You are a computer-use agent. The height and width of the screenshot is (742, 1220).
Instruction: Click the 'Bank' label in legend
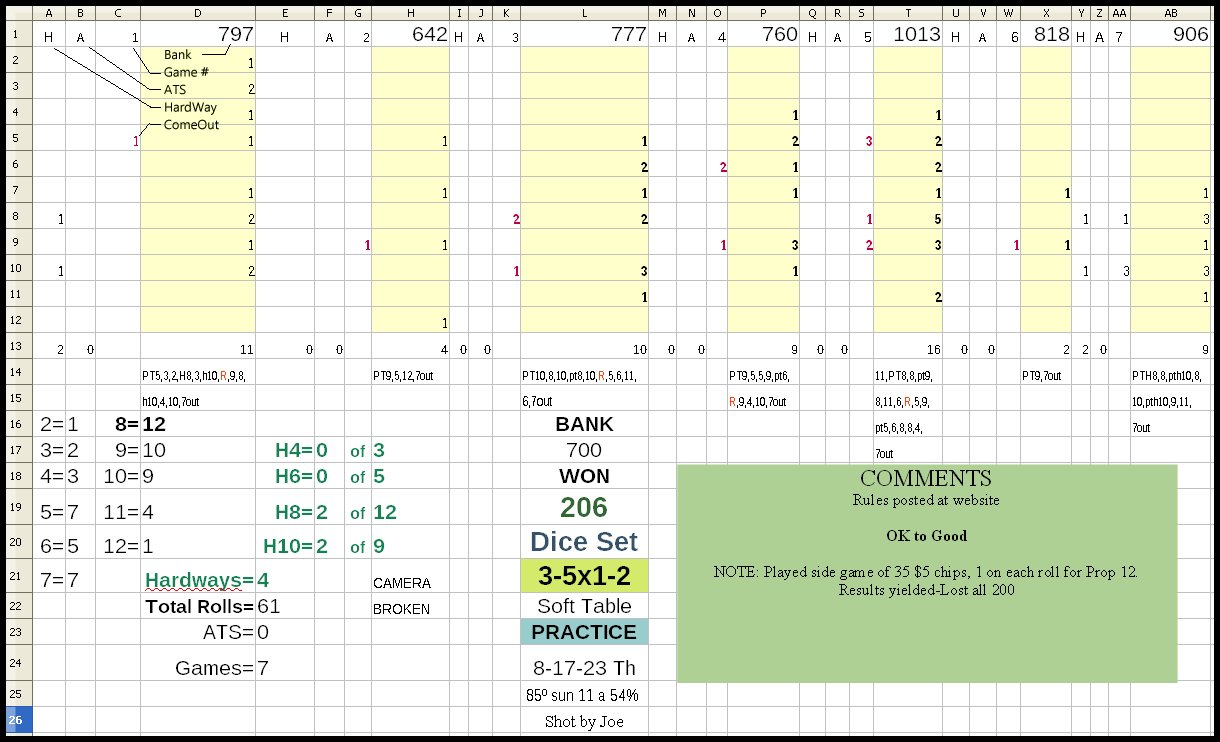point(179,54)
